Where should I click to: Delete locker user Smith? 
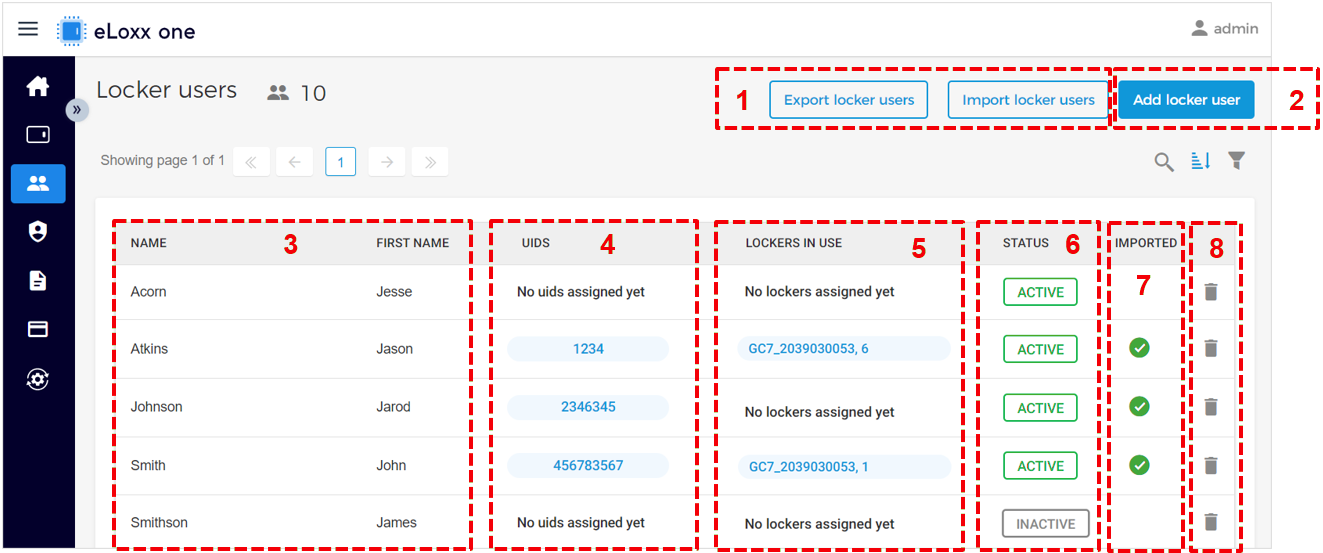pyautogui.click(x=1211, y=465)
